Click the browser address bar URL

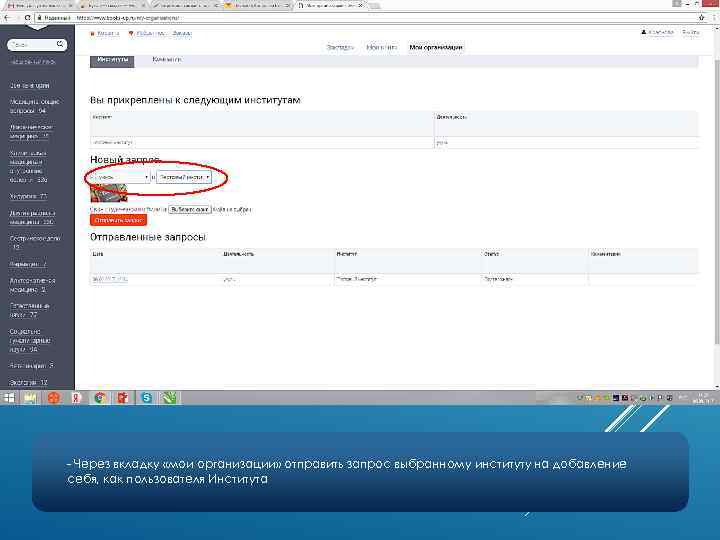click(129, 17)
